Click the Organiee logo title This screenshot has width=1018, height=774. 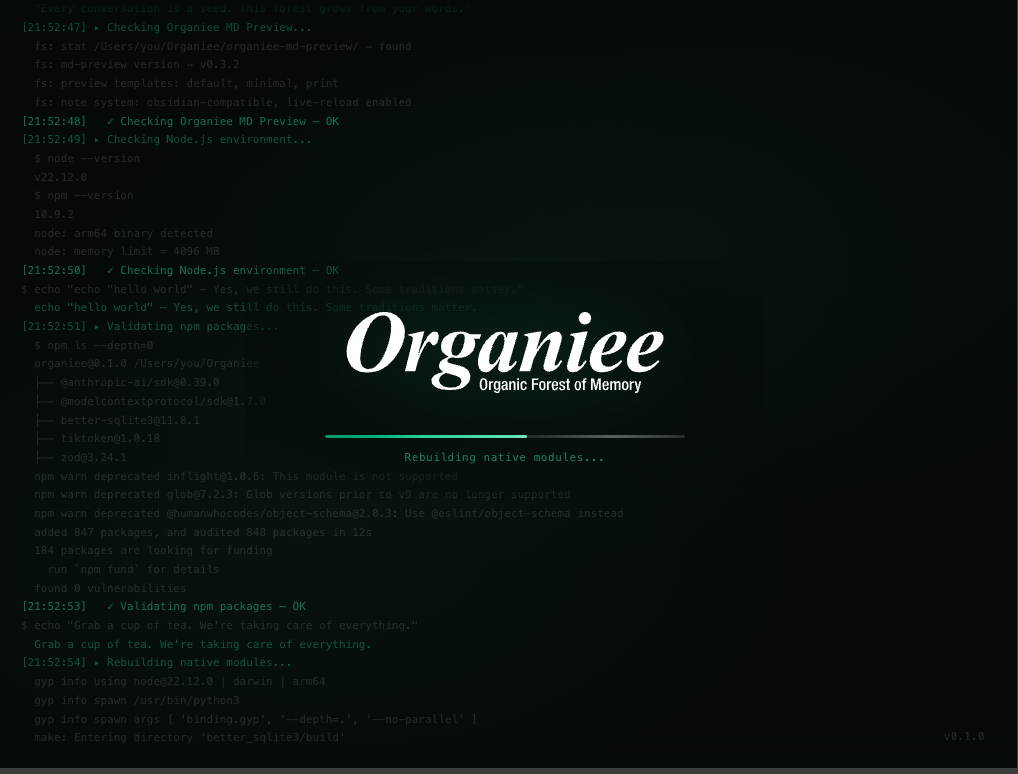coord(504,345)
